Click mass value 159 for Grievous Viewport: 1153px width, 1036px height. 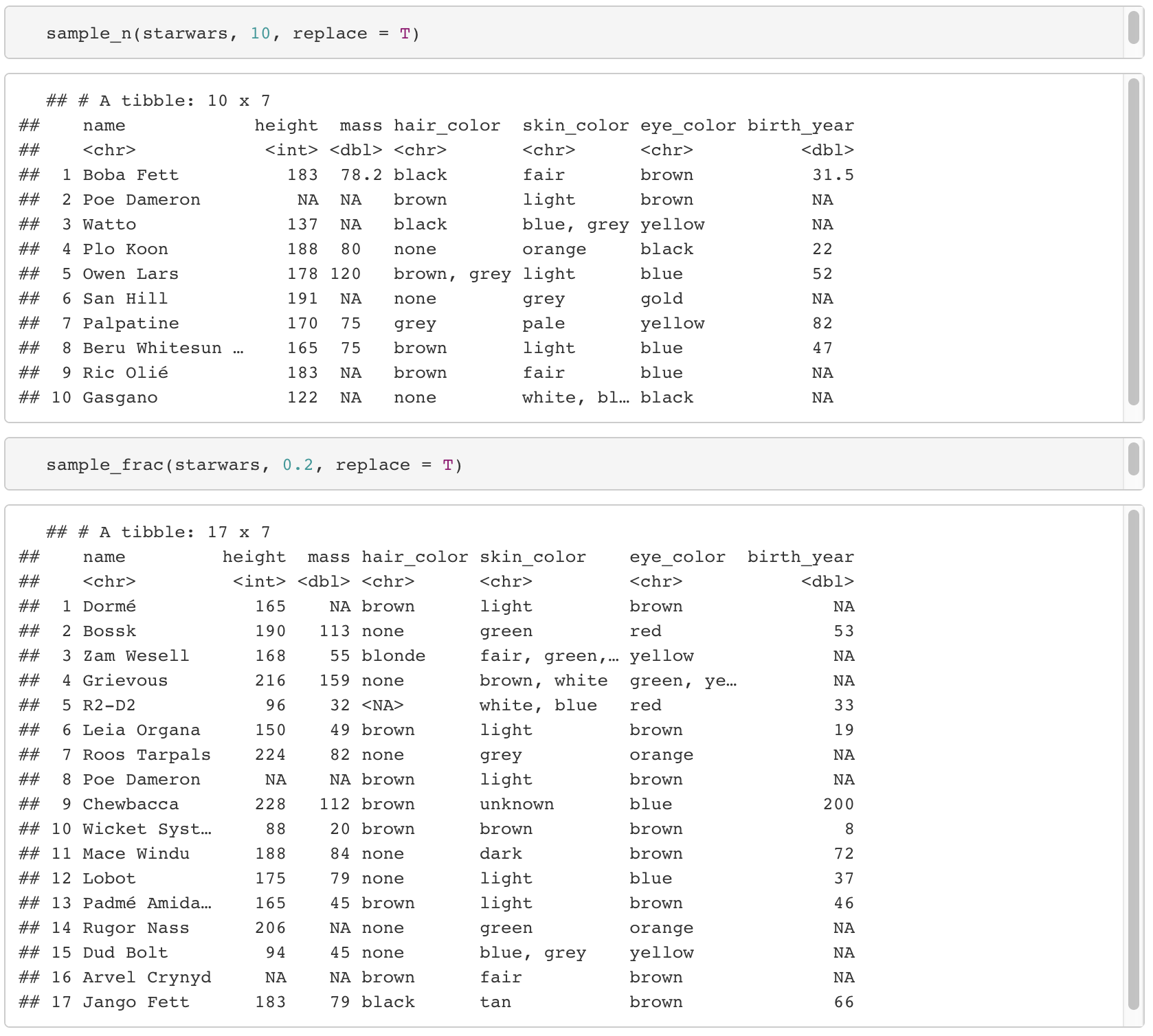point(335,681)
